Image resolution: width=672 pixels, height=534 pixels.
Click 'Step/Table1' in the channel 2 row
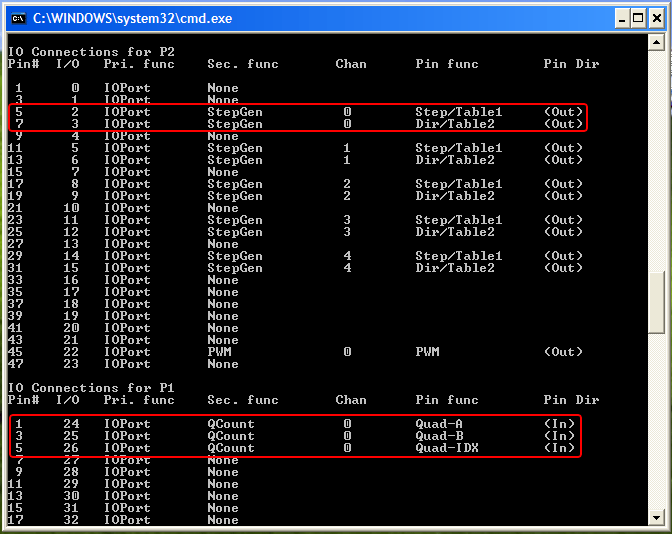459,184
